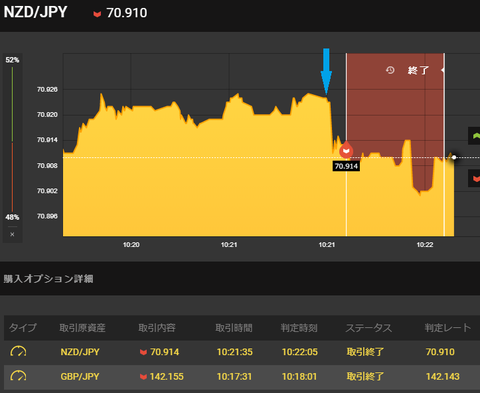Click the white current-price dot on chart
This screenshot has height=393, width=480.
[454, 157]
